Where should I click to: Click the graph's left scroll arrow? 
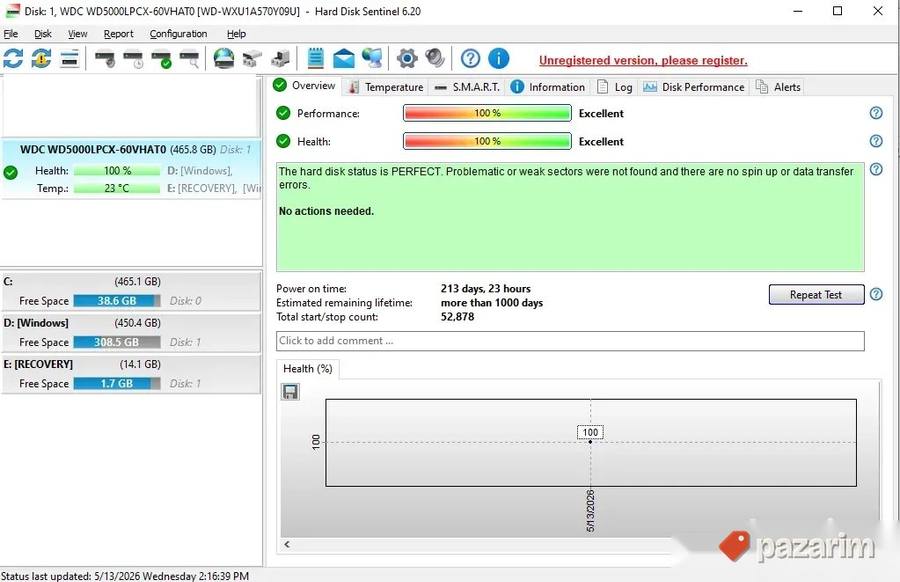coord(287,544)
